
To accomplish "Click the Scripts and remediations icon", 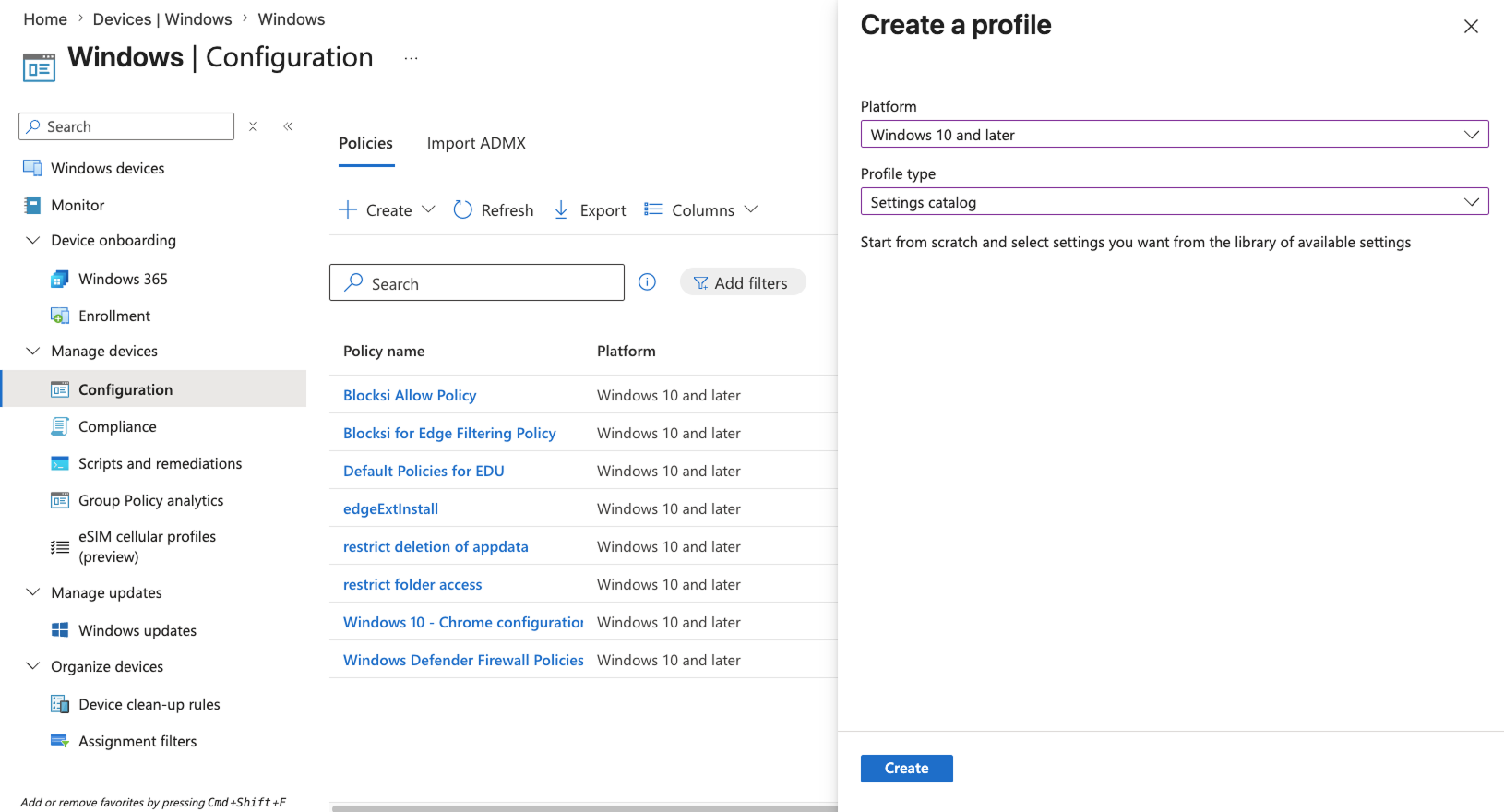I will click(x=60, y=463).
